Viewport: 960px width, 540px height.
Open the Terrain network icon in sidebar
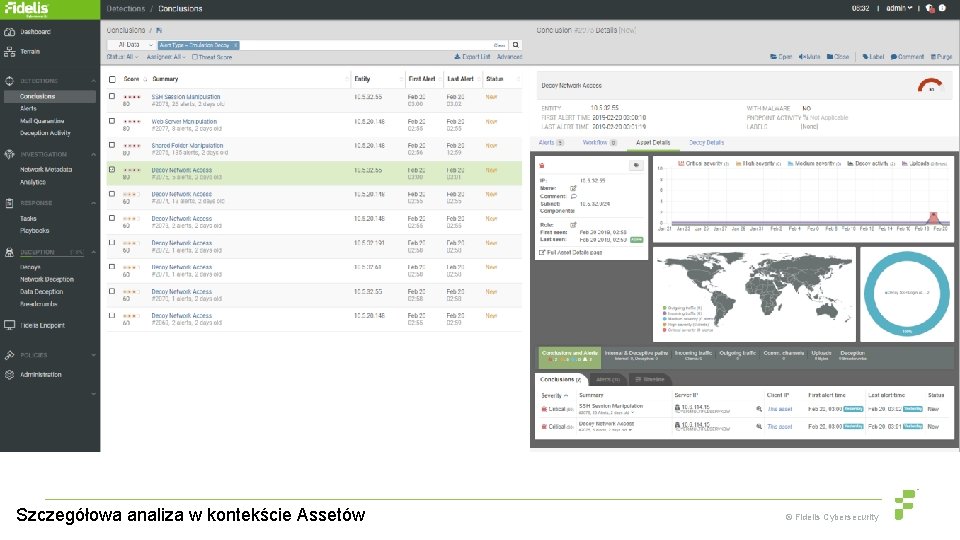pos(9,52)
